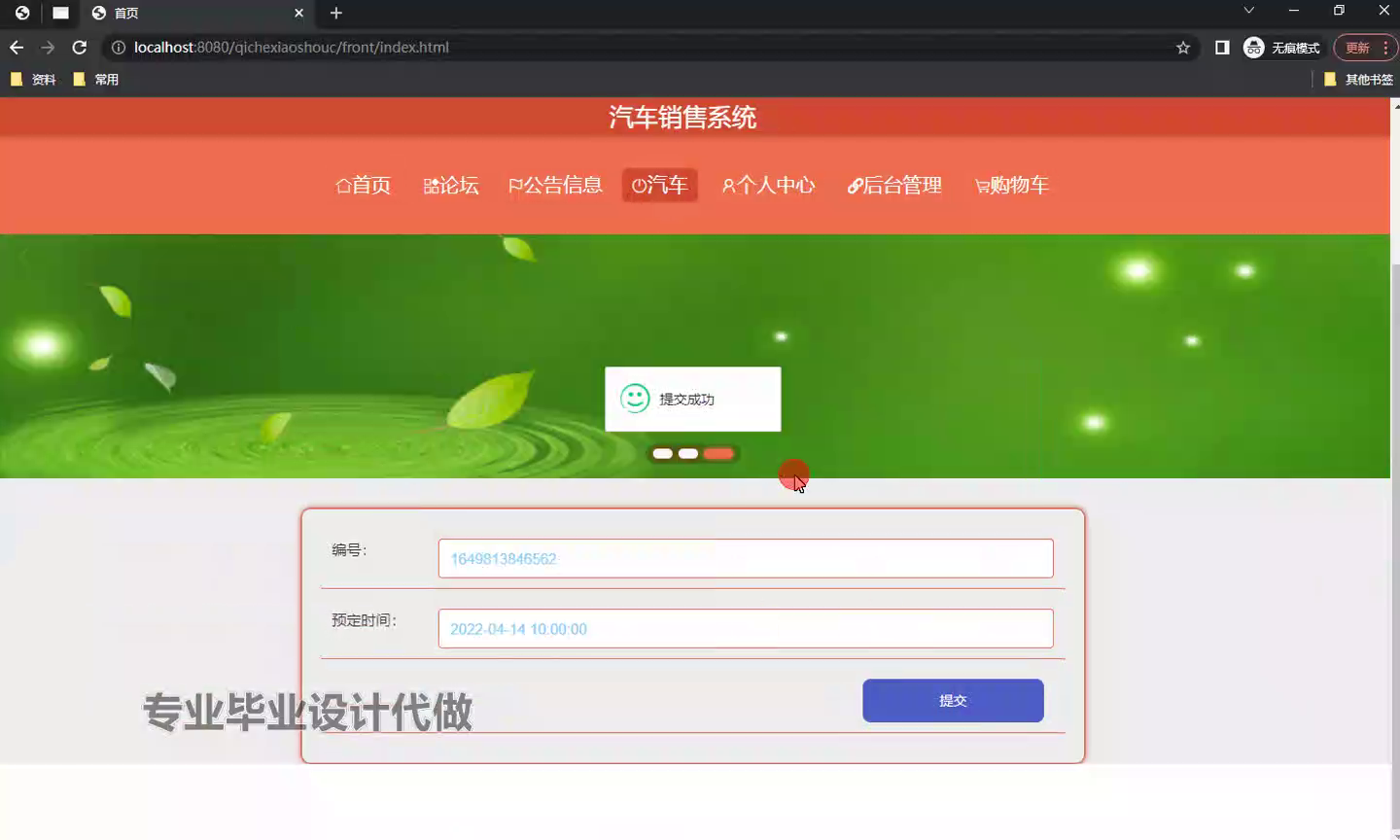
Task: Click the first window icon left of tabs
Action: pyautogui.click(x=21, y=13)
